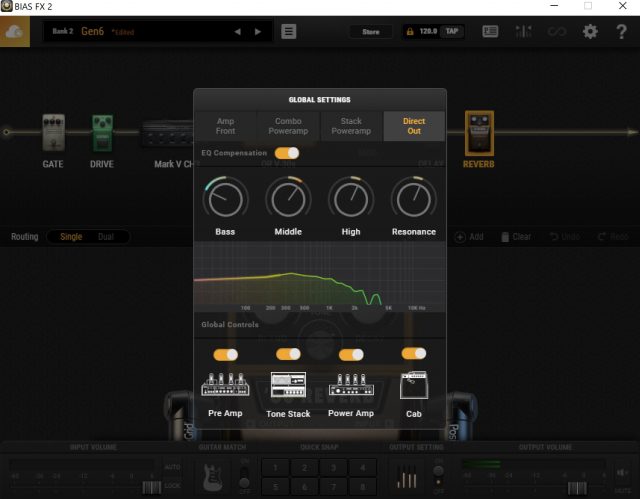Toggle the Cab global switch
This screenshot has height=499, width=640.
[x=414, y=353]
